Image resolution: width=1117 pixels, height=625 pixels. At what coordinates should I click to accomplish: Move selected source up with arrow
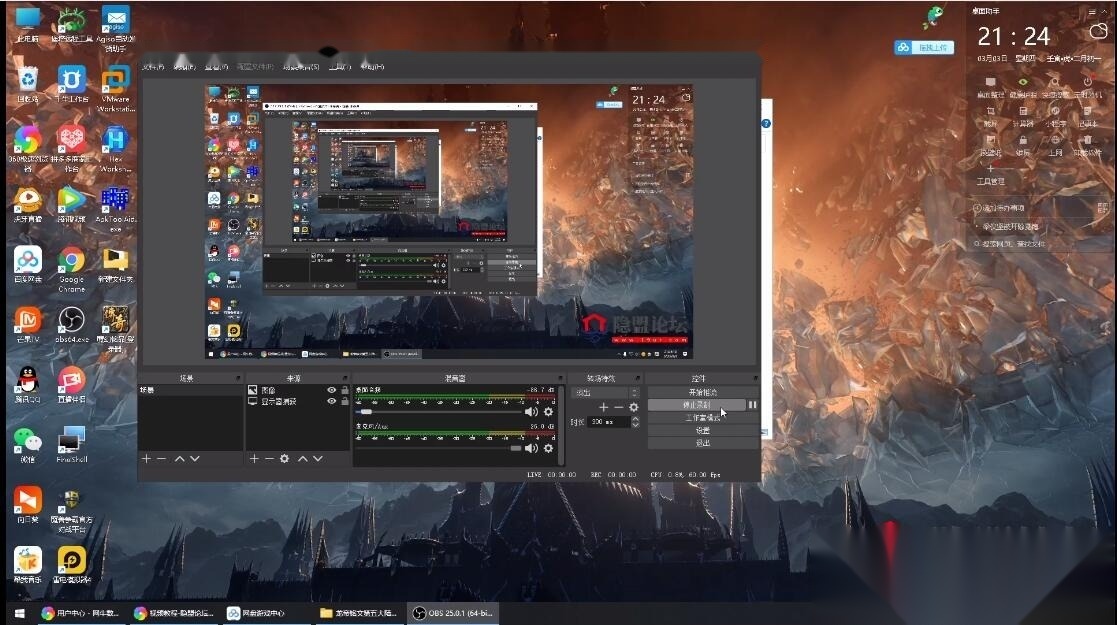pyautogui.click(x=303, y=459)
